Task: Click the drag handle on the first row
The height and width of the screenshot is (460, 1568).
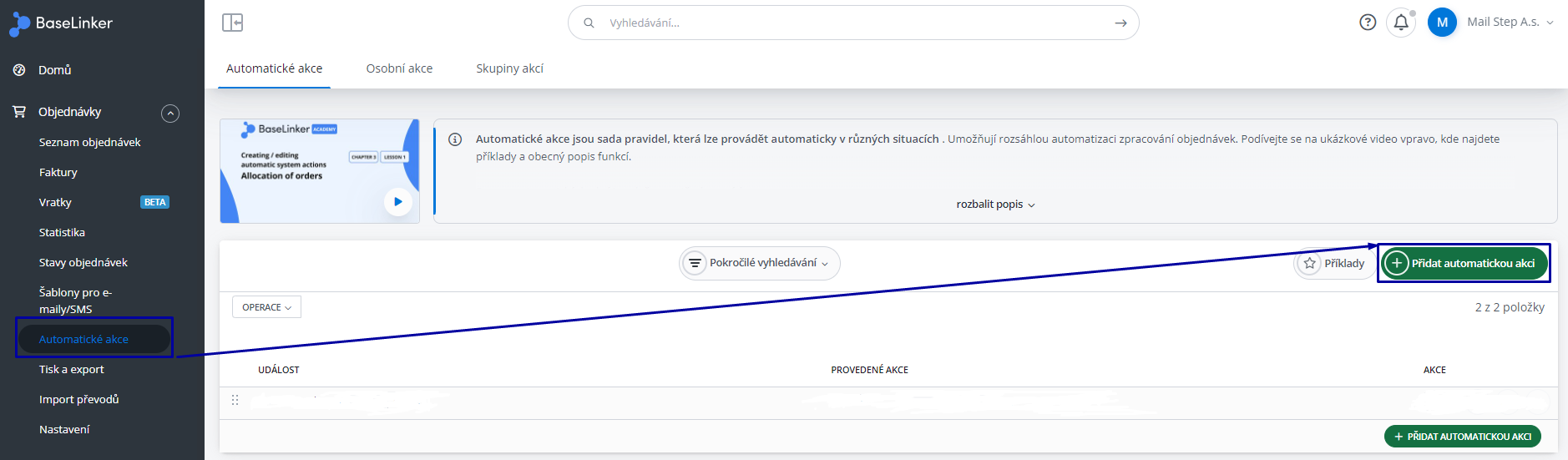Action: click(235, 400)
